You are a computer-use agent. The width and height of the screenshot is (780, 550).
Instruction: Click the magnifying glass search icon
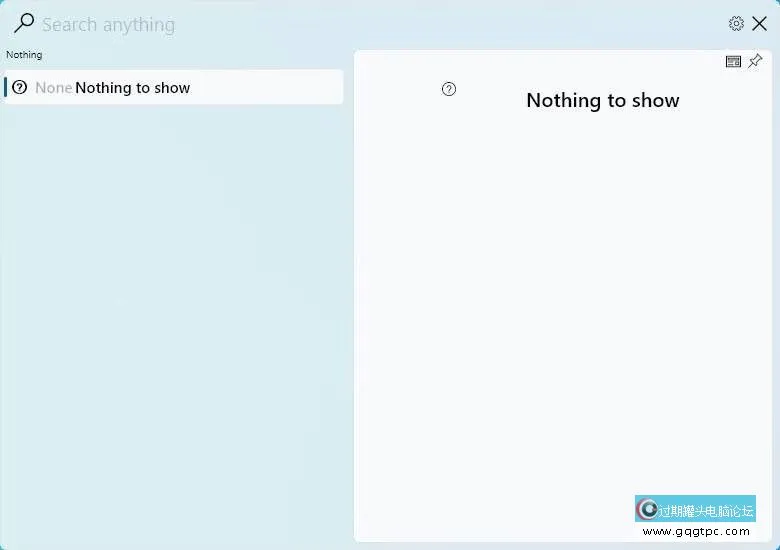24,23
